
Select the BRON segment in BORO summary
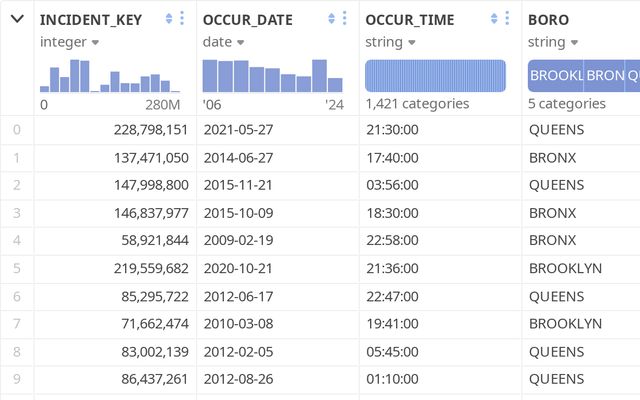coord(604,76)
